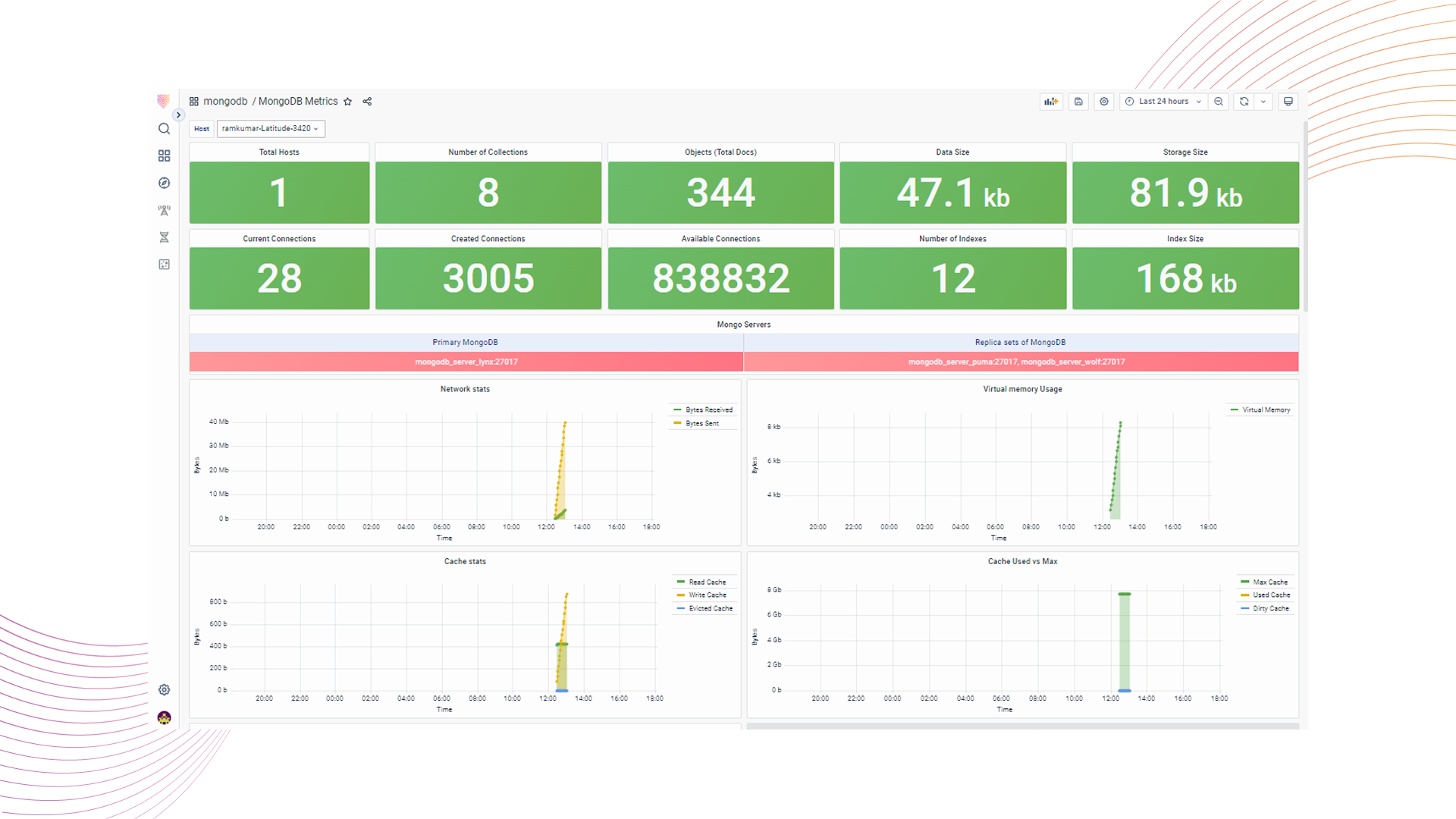Cycle view mode with monitor icon
The height and width of the screenshot is (819, 1456).
[1288, 102]
